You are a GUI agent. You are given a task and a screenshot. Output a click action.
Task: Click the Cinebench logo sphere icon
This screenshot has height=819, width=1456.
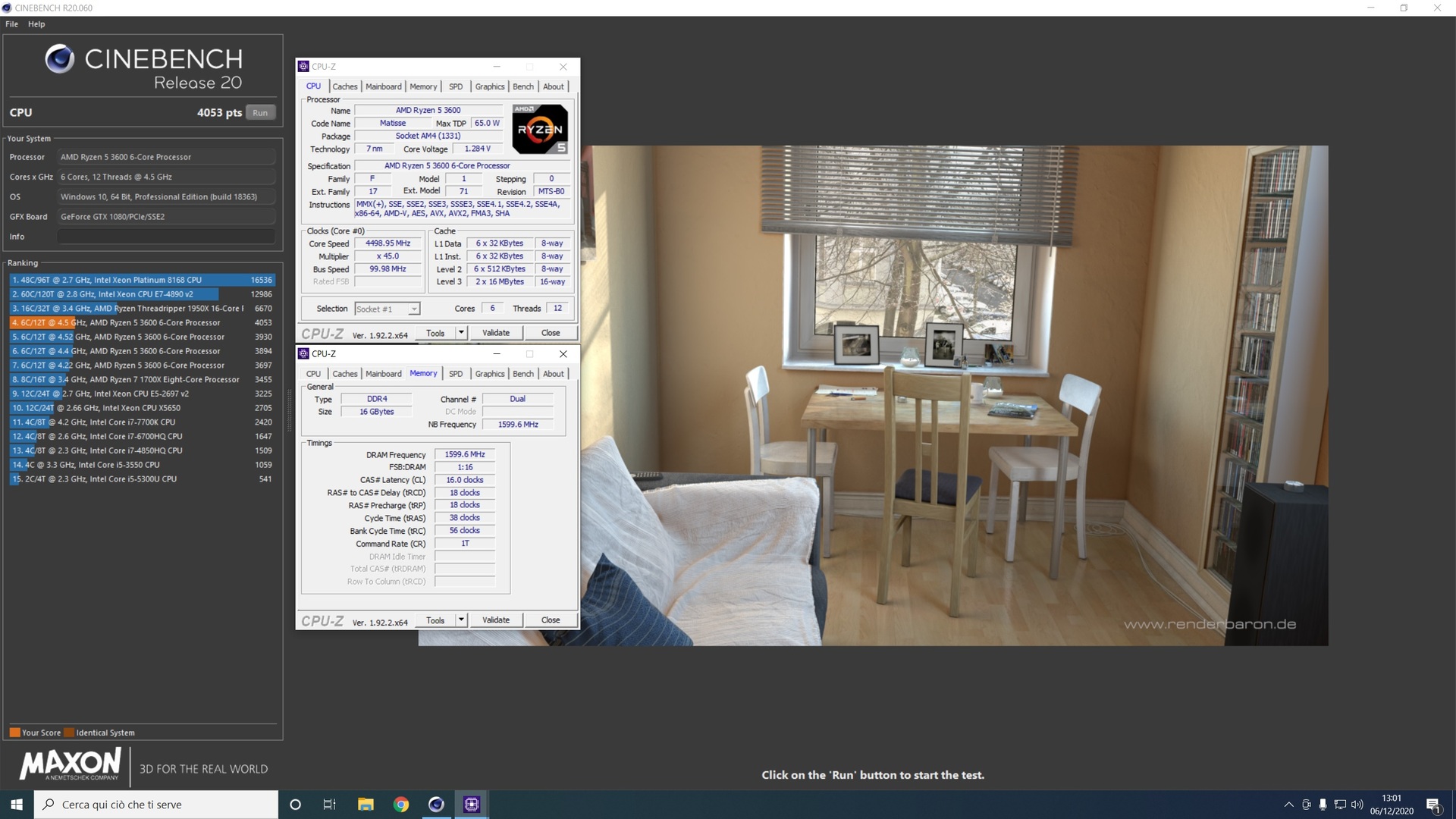click(x=59, y=59)
